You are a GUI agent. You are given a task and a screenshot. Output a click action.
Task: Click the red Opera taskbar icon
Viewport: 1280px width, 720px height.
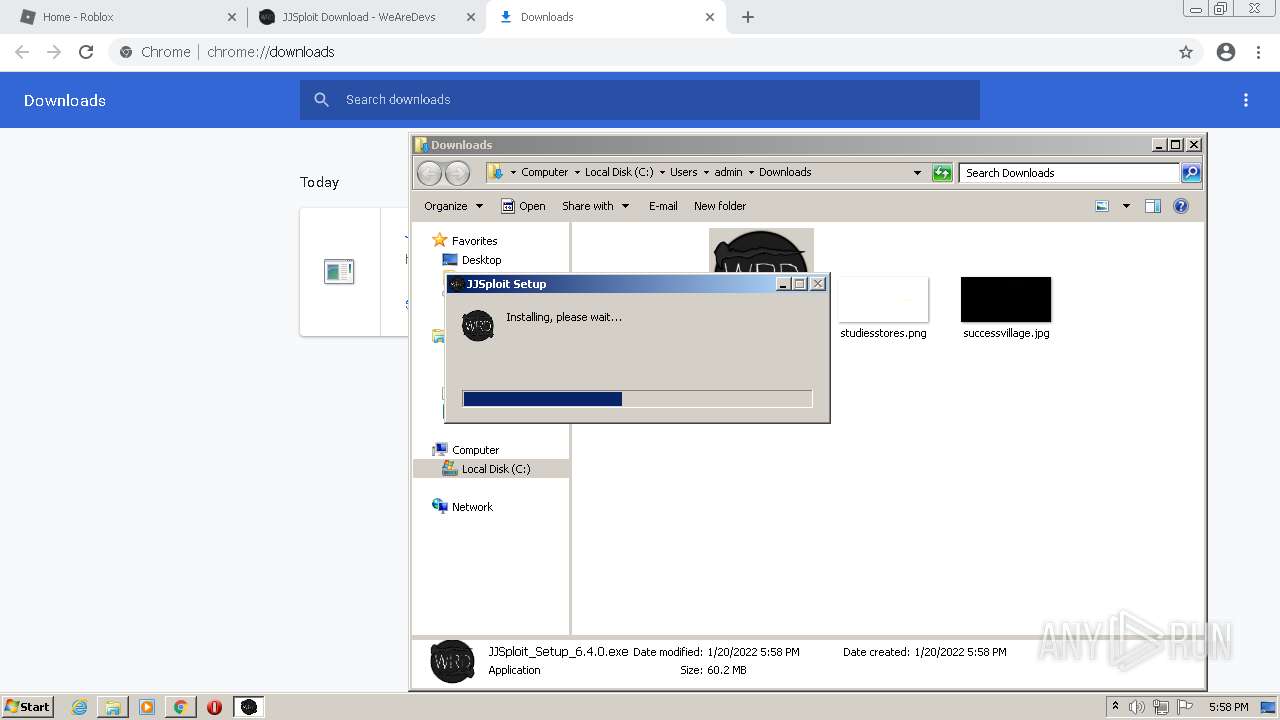pos(214,707)
